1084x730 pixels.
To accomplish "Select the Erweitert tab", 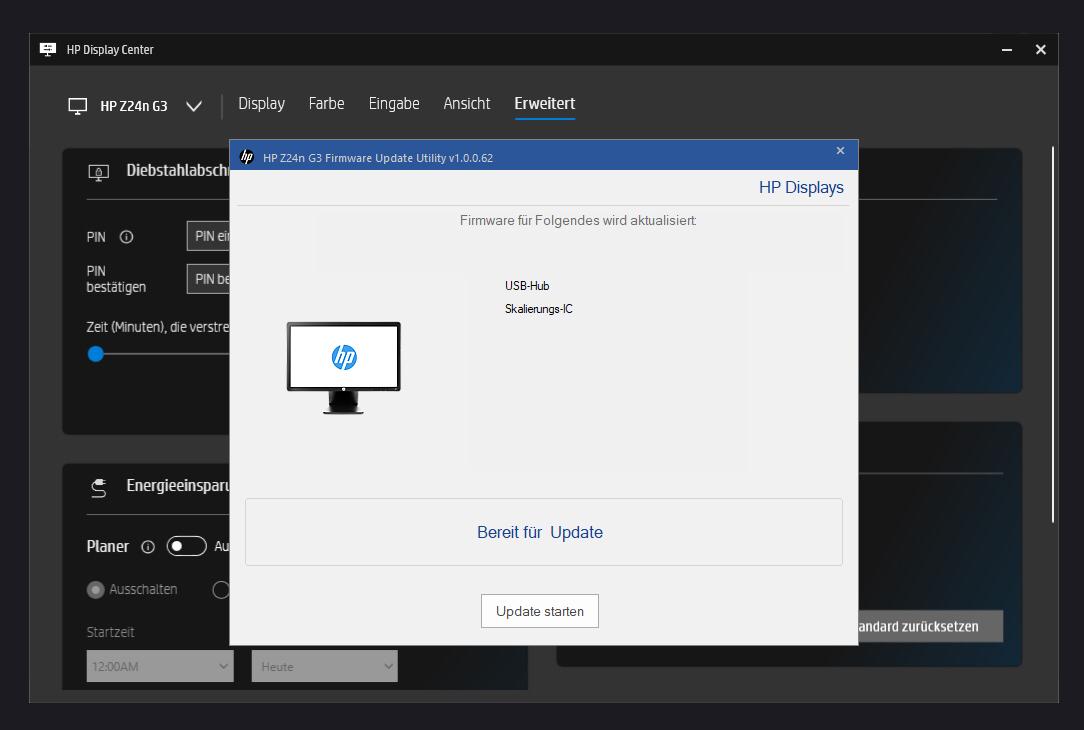I will [x=545, y=103].
